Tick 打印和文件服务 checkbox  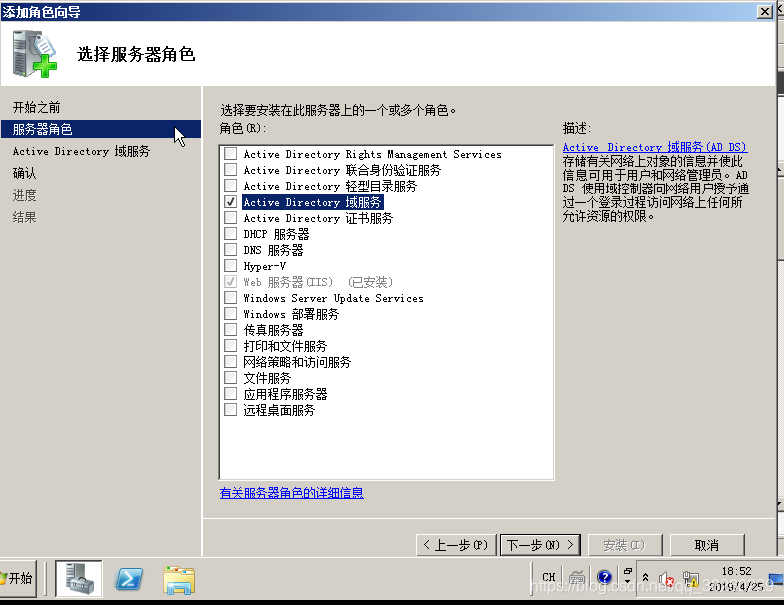point(230,346)
